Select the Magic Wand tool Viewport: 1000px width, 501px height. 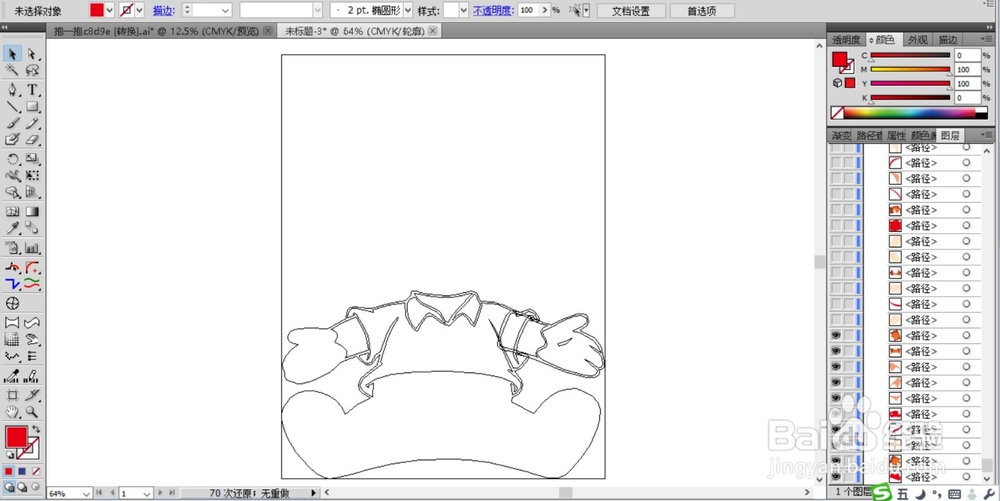tap(12, 71)
